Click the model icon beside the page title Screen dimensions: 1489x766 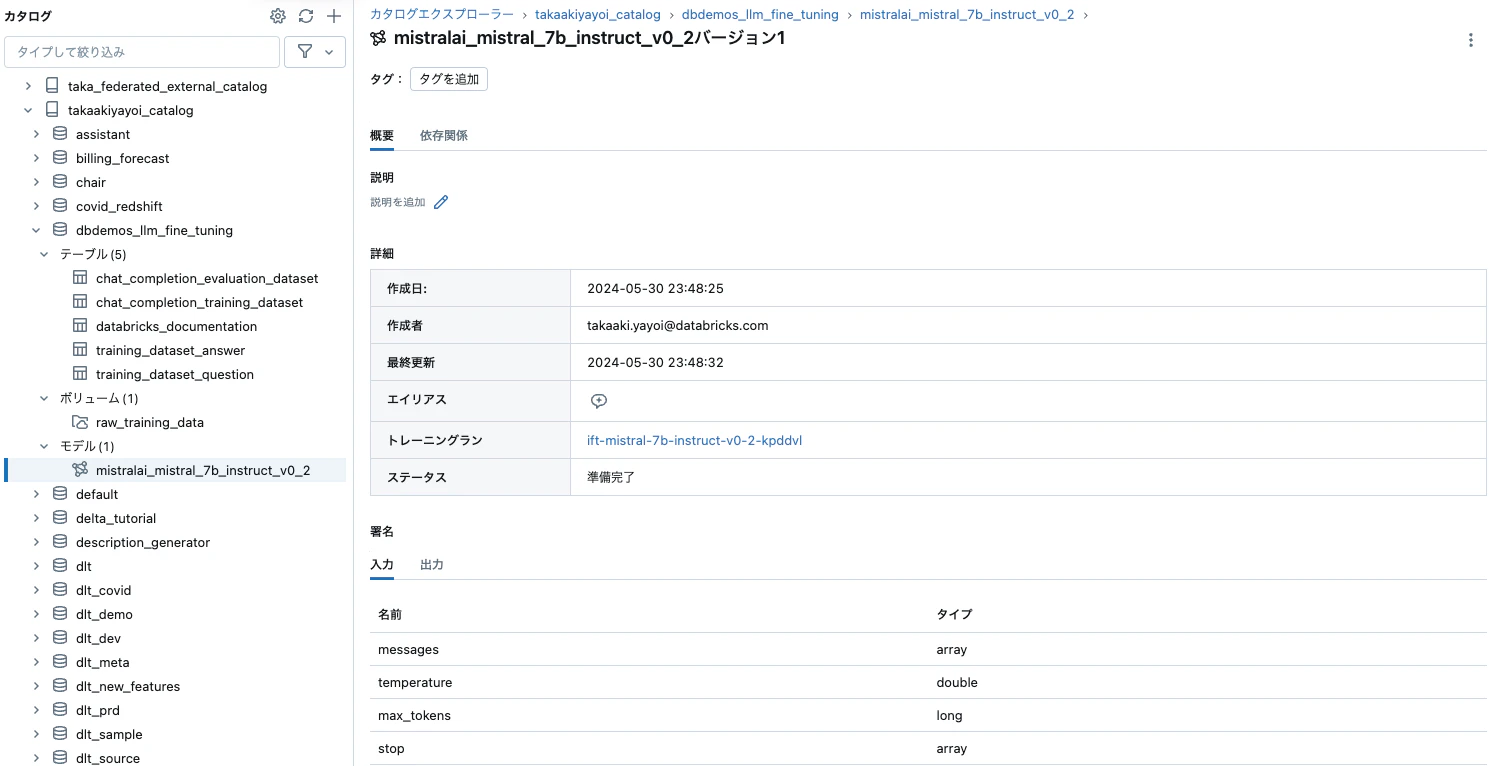click(x=378, y=38)
